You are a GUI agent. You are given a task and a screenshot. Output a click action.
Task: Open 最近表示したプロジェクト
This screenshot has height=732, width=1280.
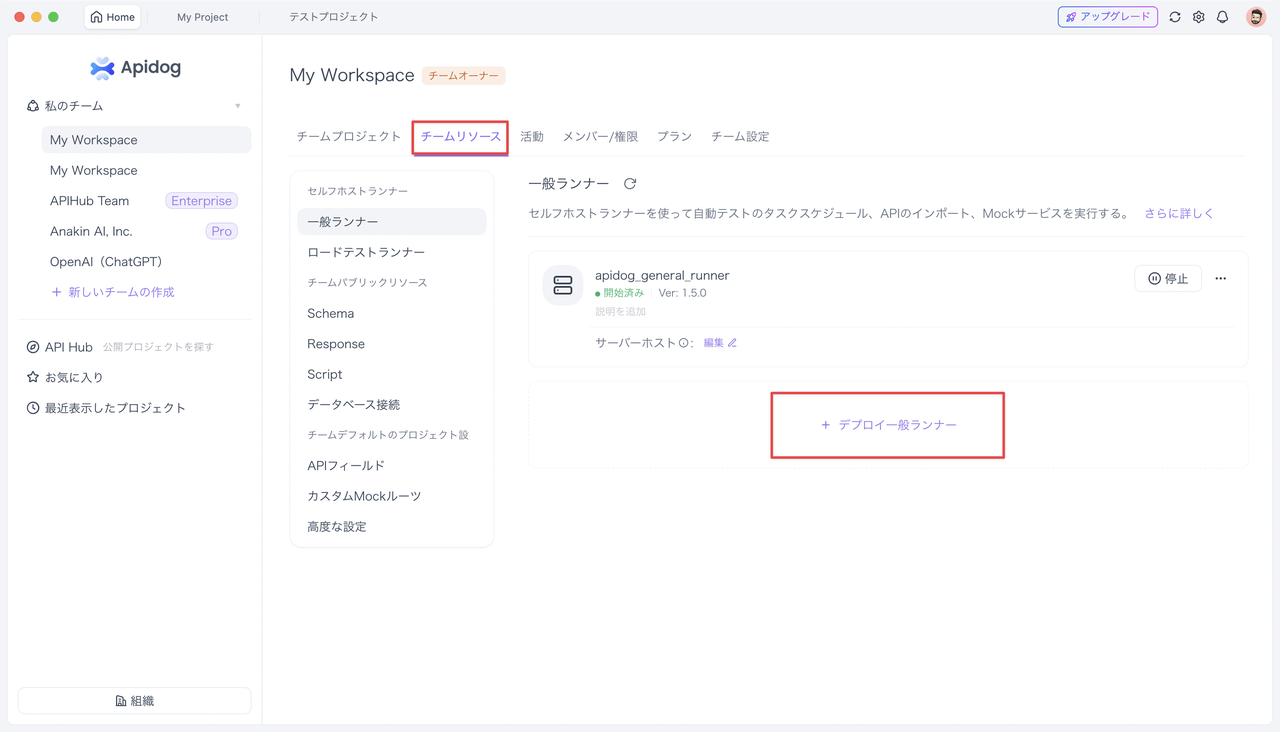(106, 408)
